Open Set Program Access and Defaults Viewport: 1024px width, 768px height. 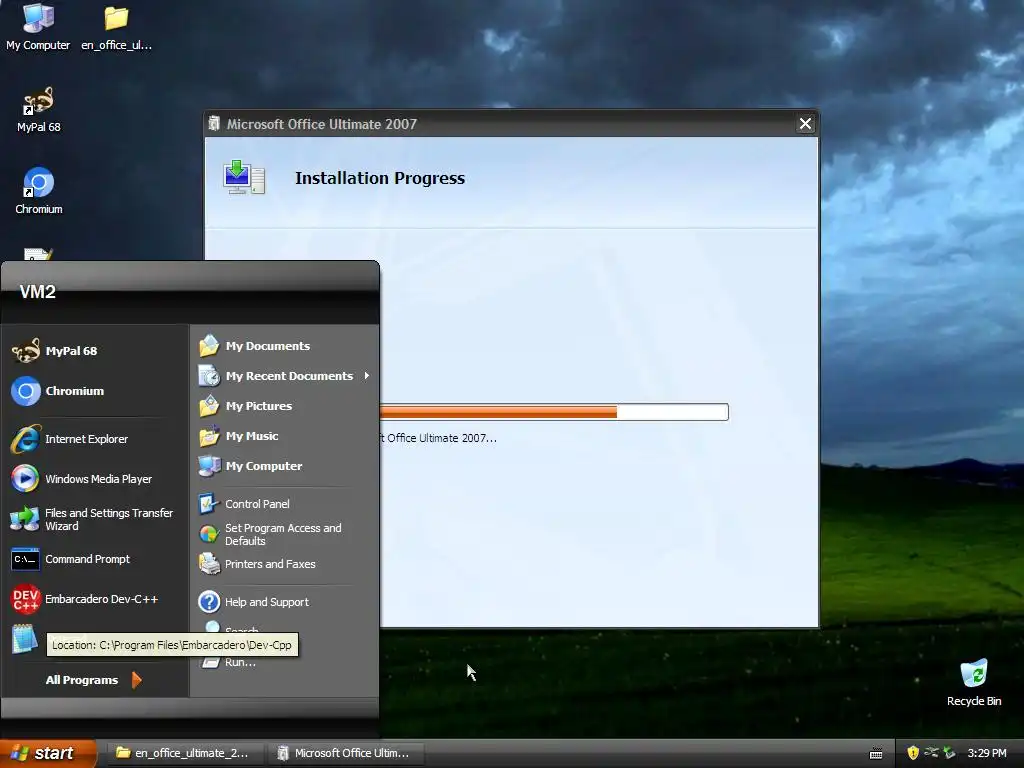pyautogui.click(x=284, y=534)
